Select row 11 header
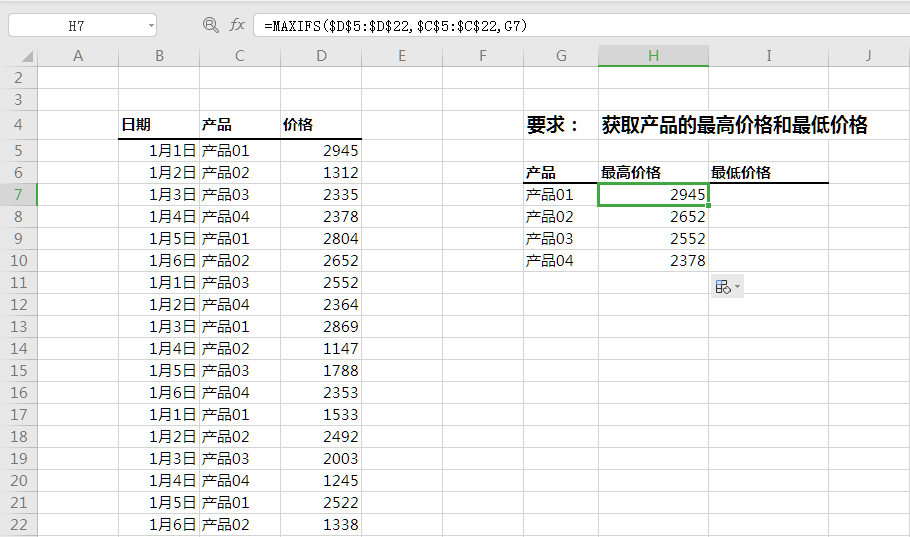The height and width of the screenshot is (537, 910). [19, 283]
